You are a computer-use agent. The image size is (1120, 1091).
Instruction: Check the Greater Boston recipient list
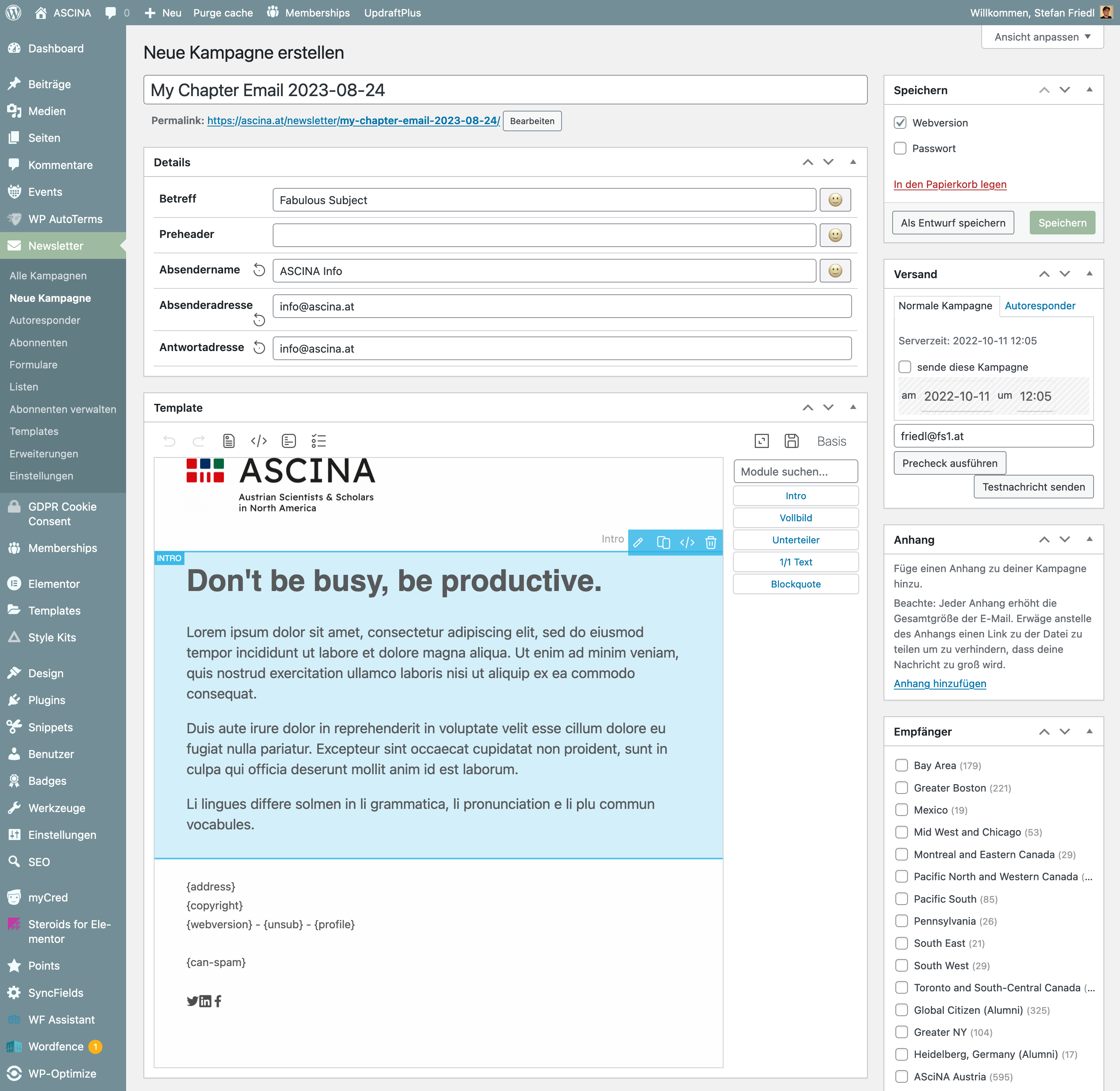click(901, 788)
